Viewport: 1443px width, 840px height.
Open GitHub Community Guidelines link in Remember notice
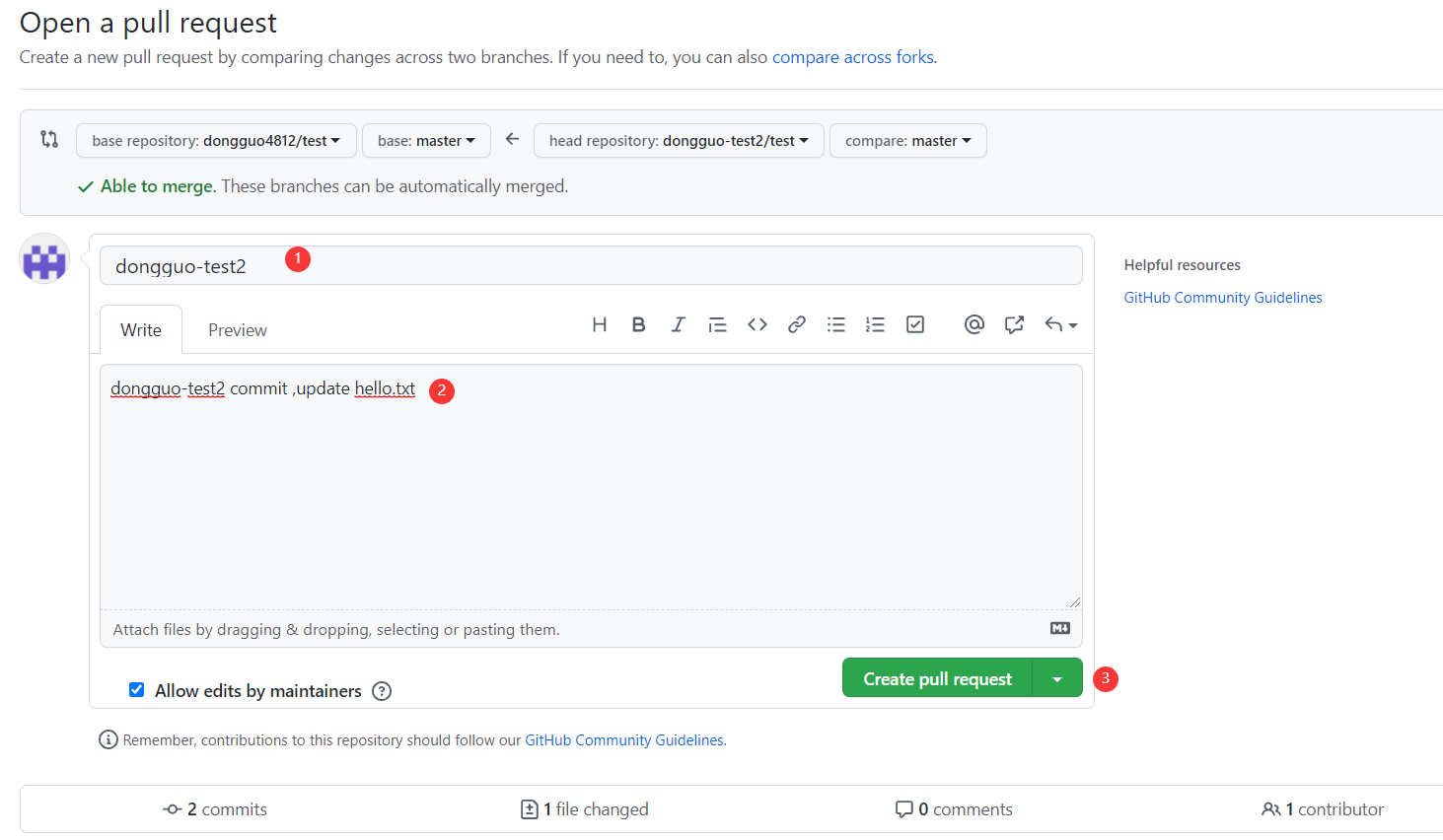click(x=624, y=739)
